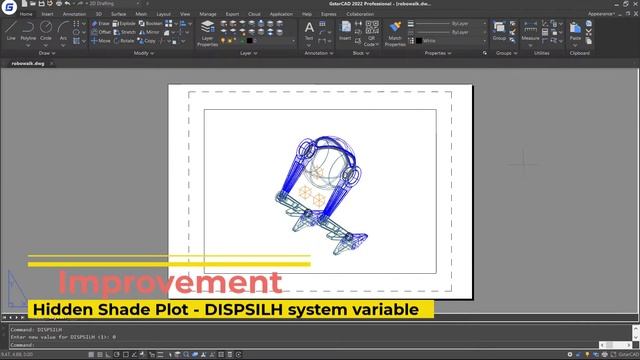Viewport: 640px width, 360px height.
Task: Expand the Properties panel dropdown
Action: tap(438, 53)
